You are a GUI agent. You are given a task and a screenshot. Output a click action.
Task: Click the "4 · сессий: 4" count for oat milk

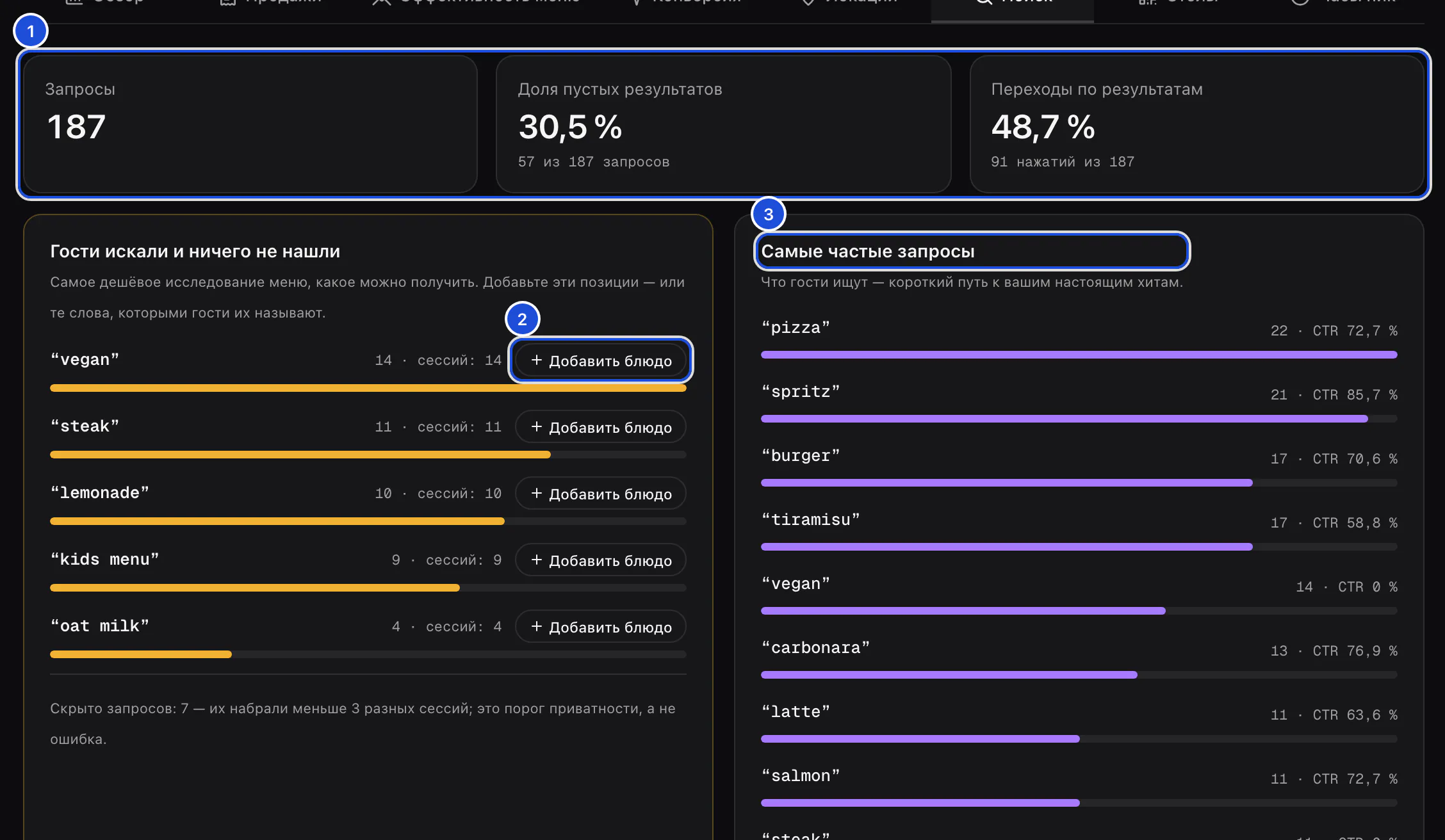pyautogui.click(x=446, y=627)
